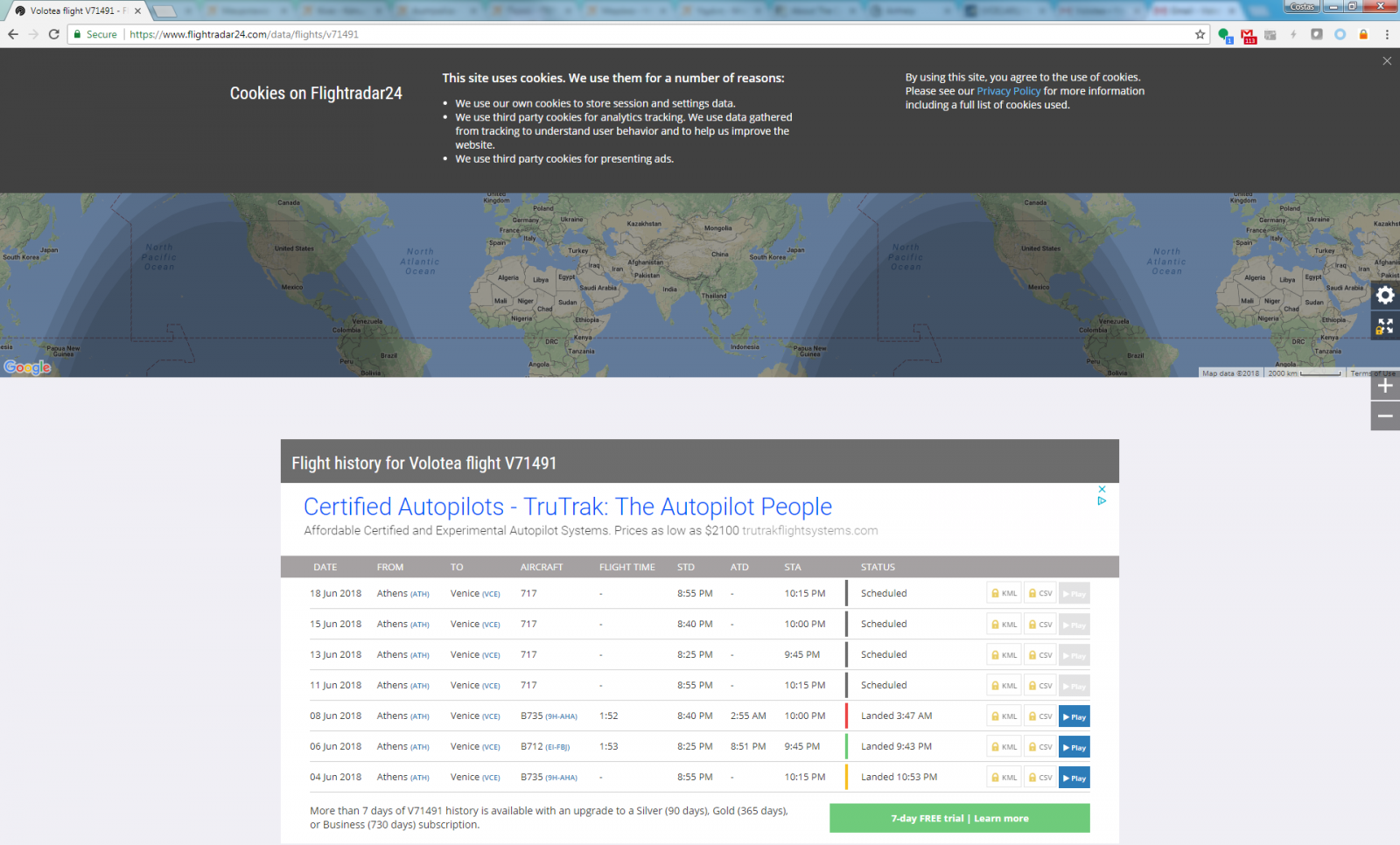Toggle fullscreen map icon
The image size is (1400, 845).
[x=1385, y=326]
